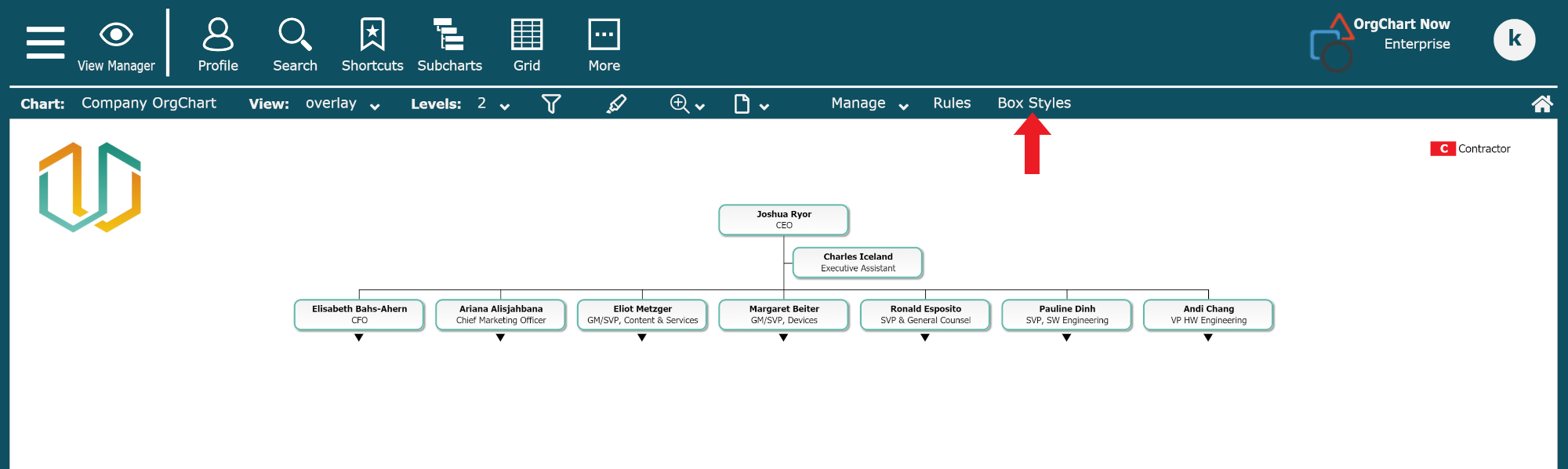Image resolution: width=1568 pixels, height=469 pixels.
Task: Expand the View overlay dropdown
Action: 343,104
